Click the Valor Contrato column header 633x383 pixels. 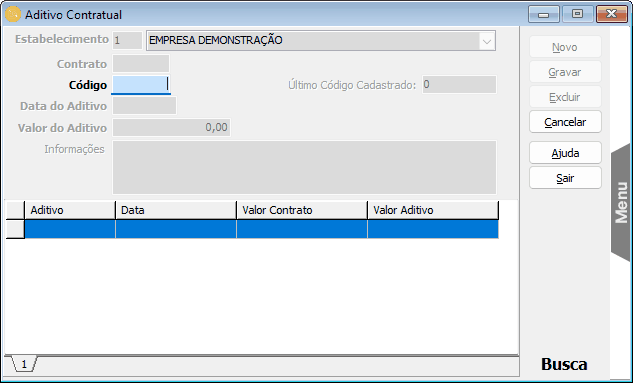pos(302,210)
